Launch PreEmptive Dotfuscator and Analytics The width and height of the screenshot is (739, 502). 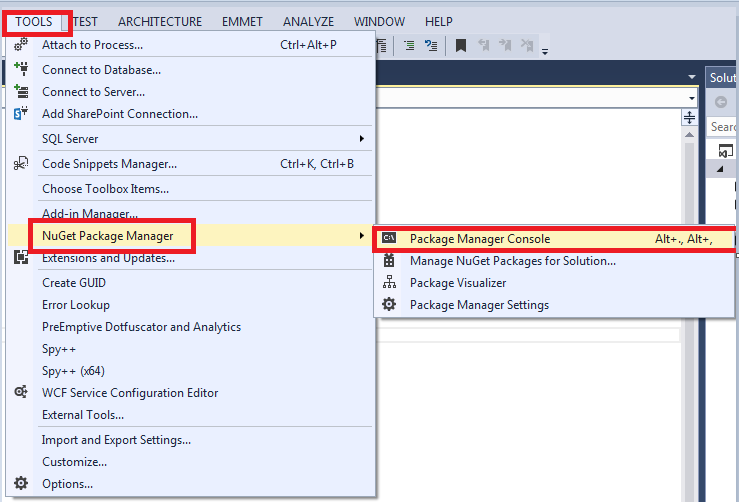(191, 327)
